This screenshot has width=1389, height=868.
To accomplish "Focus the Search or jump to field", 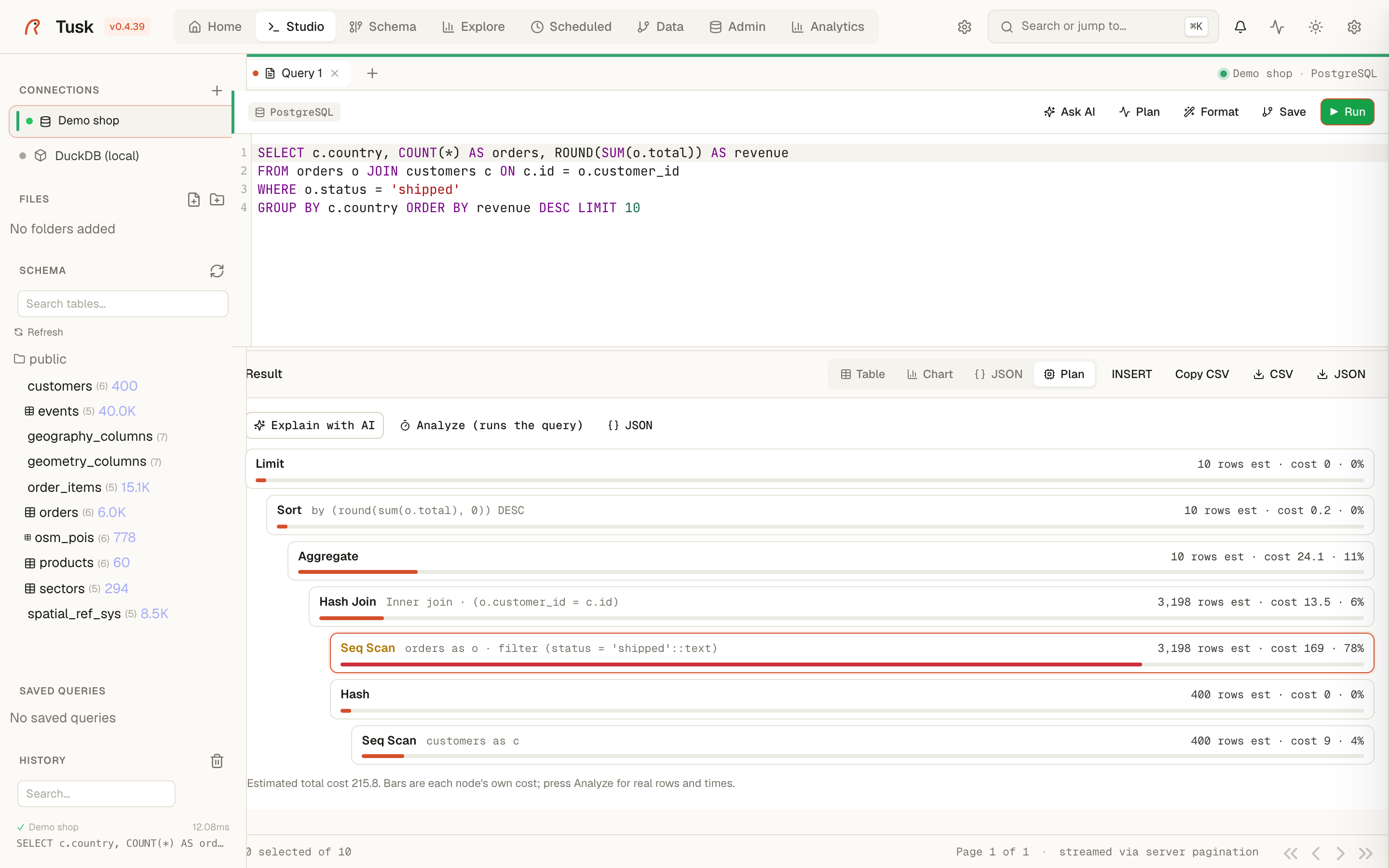I will pyautogui.click(x=1103, y=27).
